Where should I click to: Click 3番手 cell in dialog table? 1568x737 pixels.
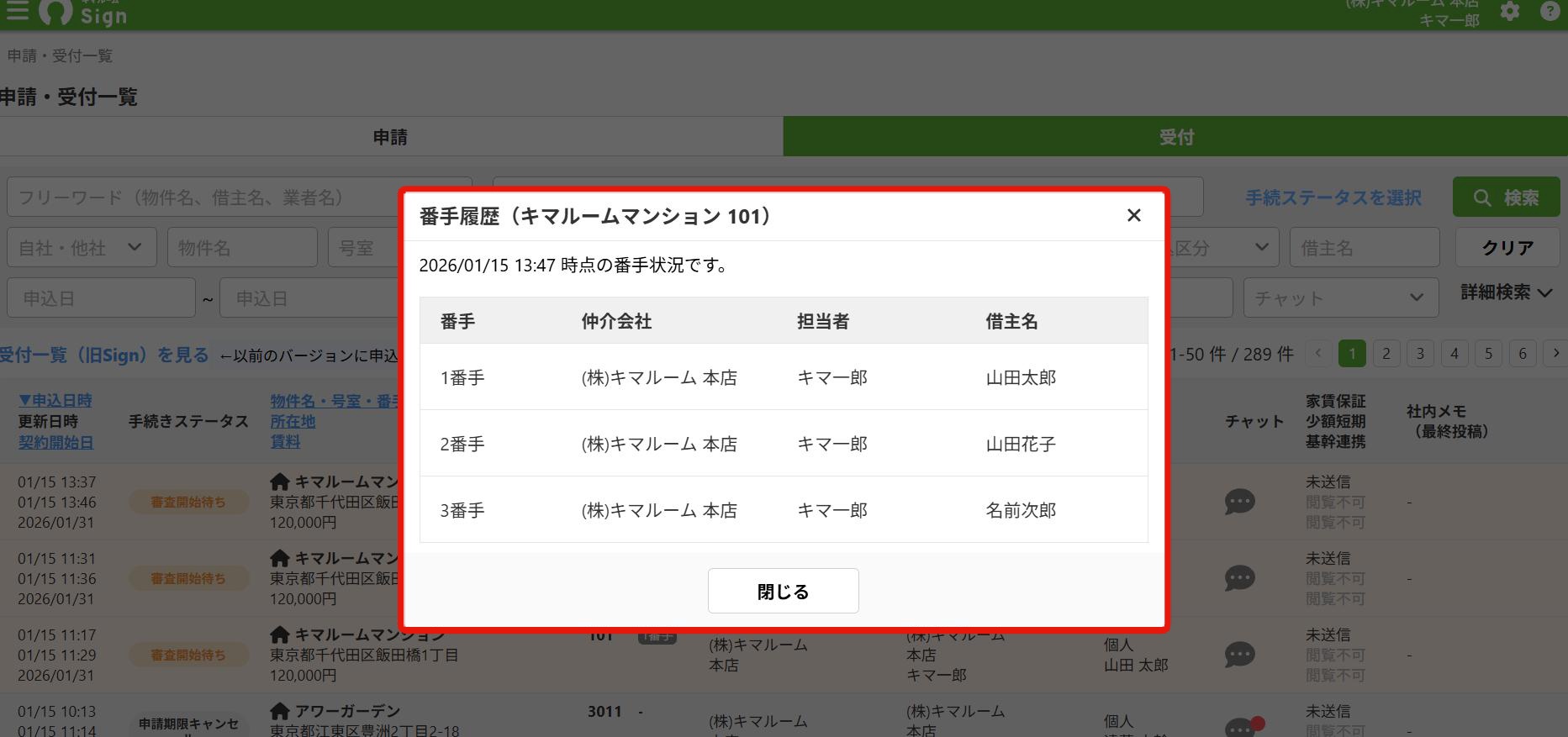click(462, 510)
